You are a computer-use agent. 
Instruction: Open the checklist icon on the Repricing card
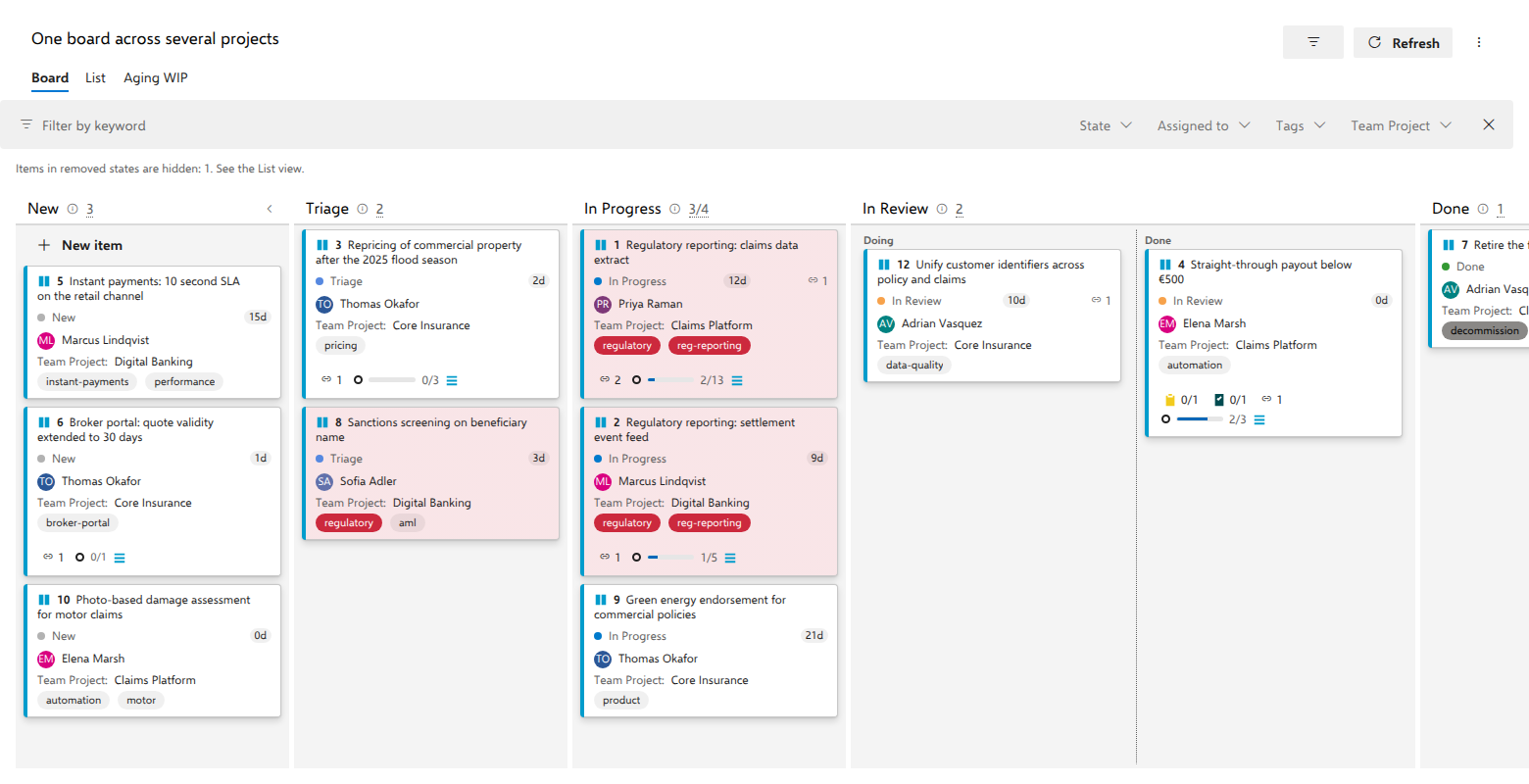(452, 380)
